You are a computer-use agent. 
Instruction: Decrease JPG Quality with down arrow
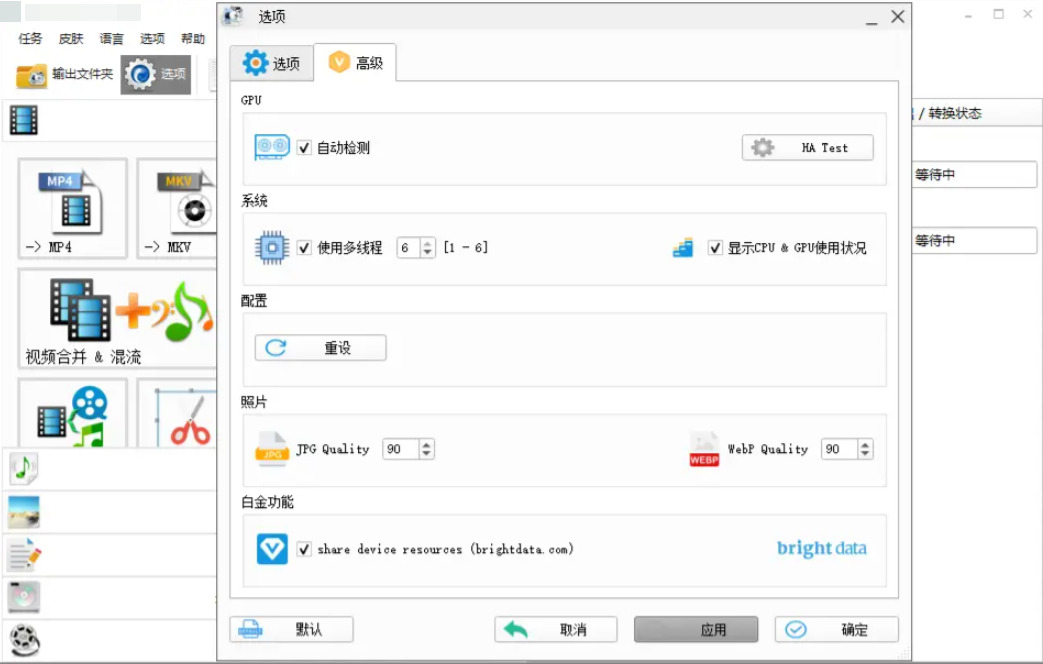[426, 454]
